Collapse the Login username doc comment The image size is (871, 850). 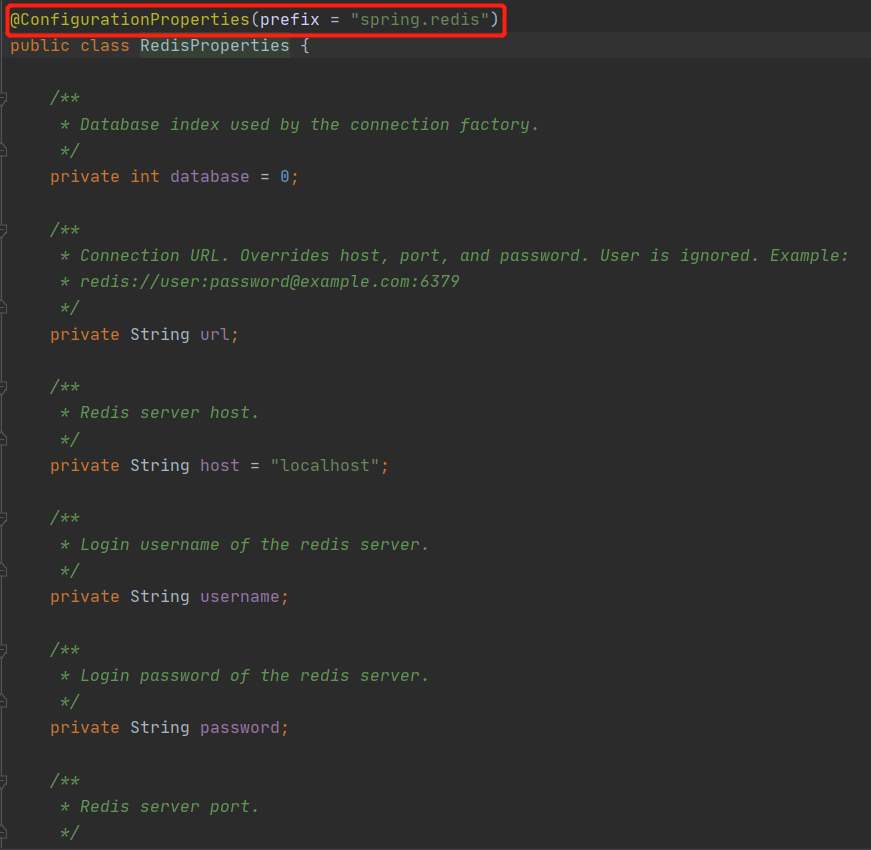point(3,518)
